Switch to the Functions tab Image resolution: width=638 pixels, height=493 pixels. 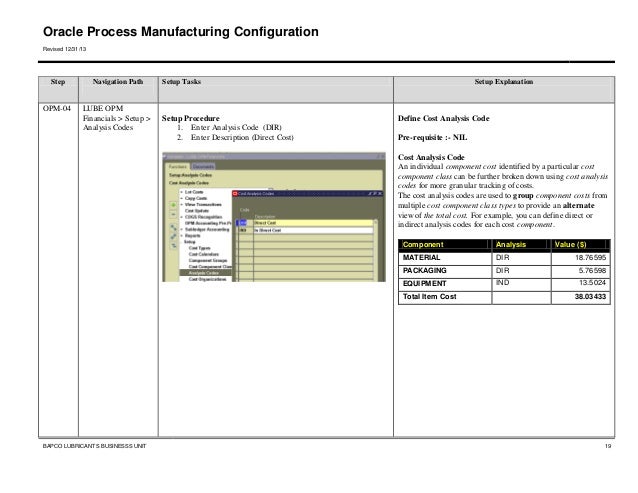tap(178, 166)
